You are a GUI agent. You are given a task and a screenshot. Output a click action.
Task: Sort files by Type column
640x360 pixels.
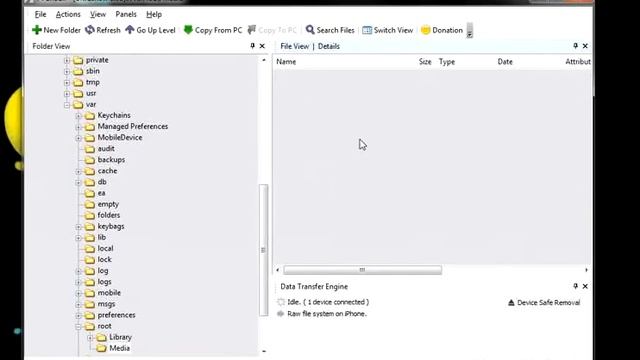click(447, 62)
